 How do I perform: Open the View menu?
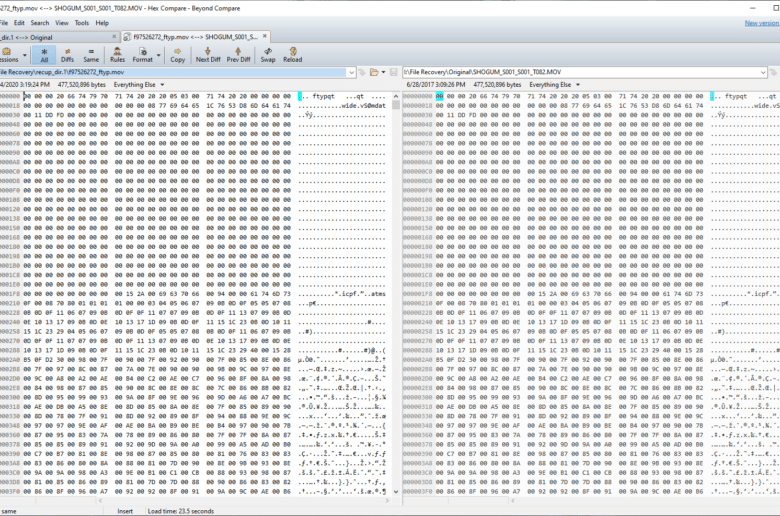(62, 23)
